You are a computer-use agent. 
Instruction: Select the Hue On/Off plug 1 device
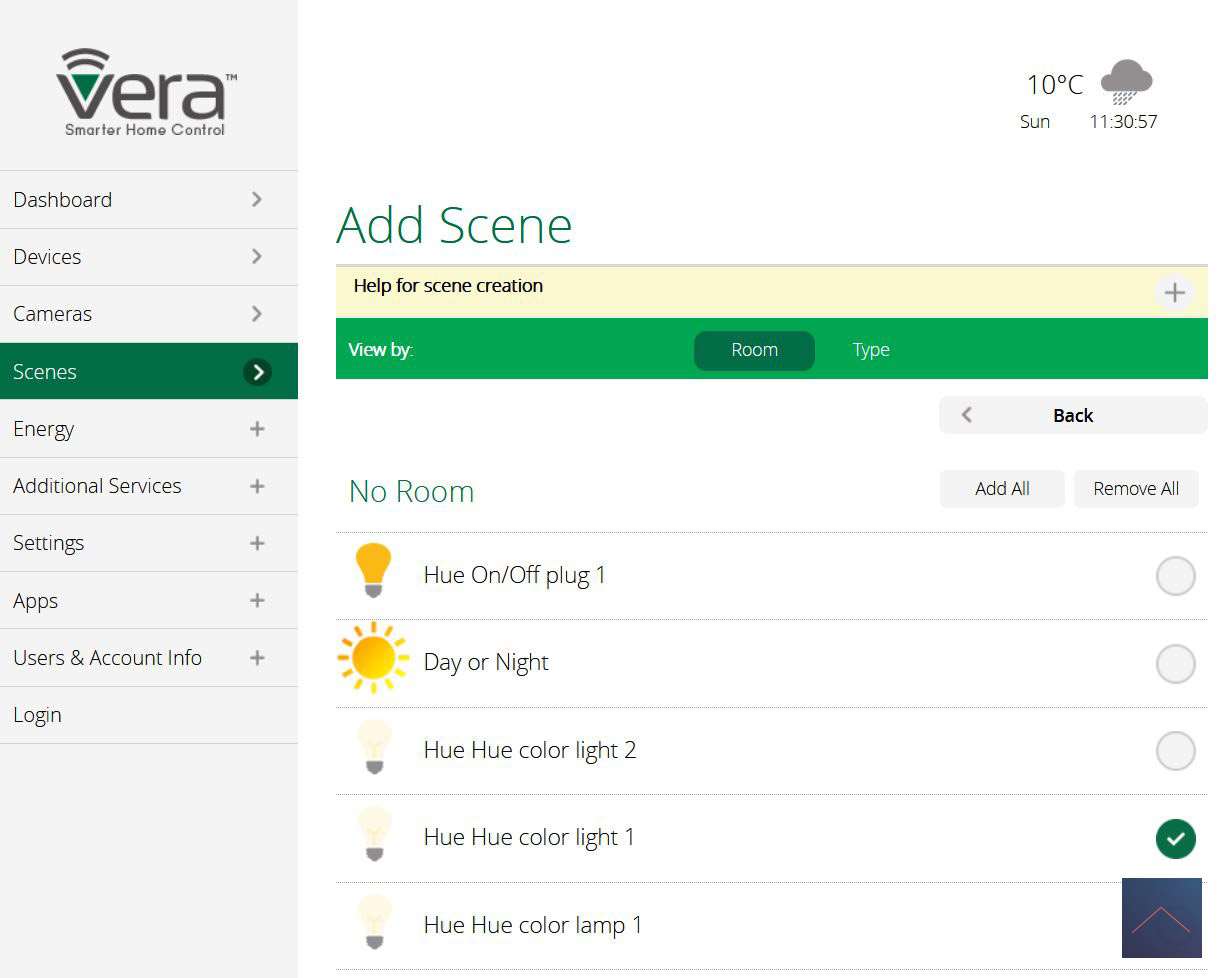[1175, 576]
